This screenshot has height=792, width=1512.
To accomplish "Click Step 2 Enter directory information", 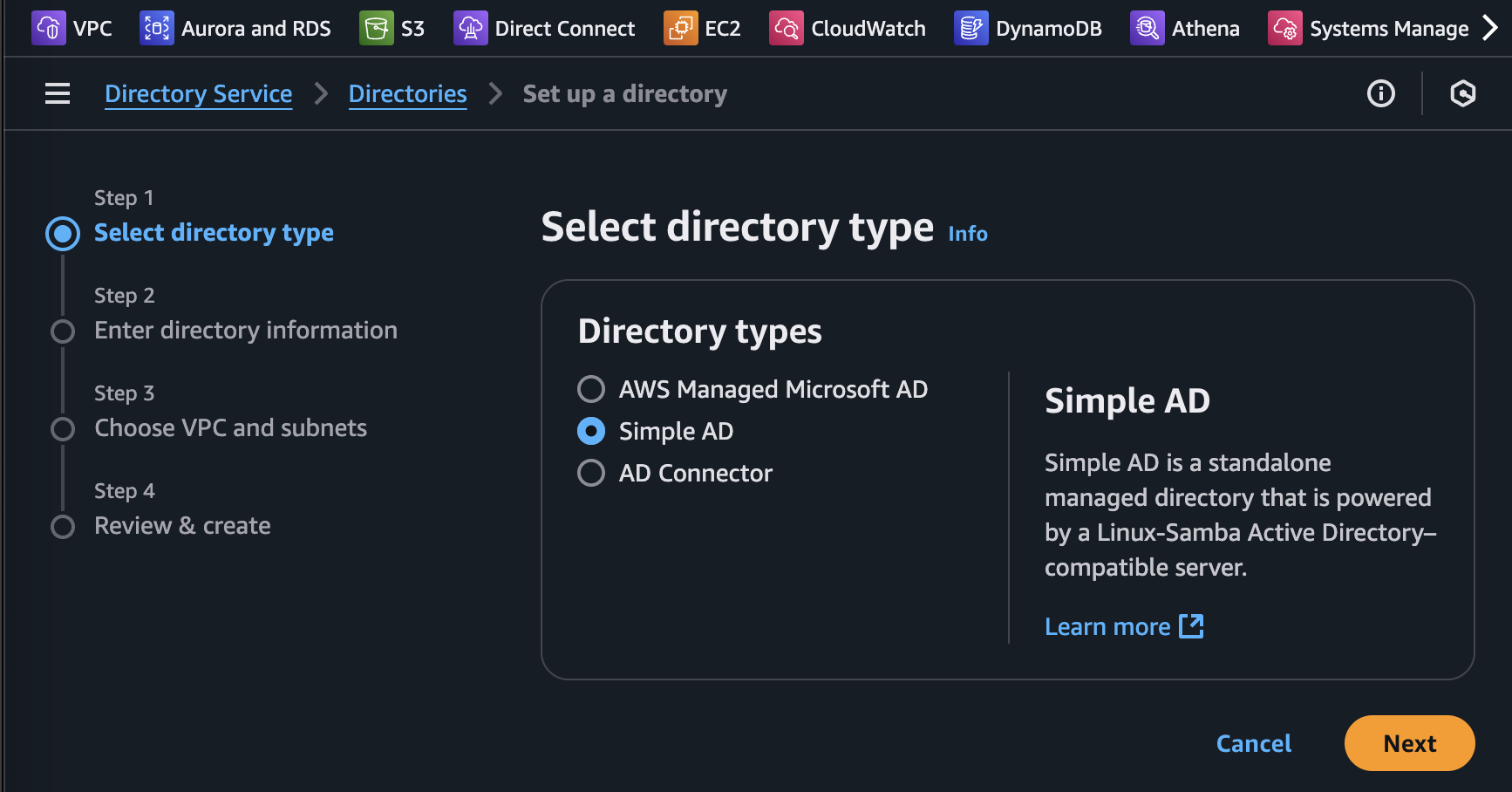I will tap(246, 331).
